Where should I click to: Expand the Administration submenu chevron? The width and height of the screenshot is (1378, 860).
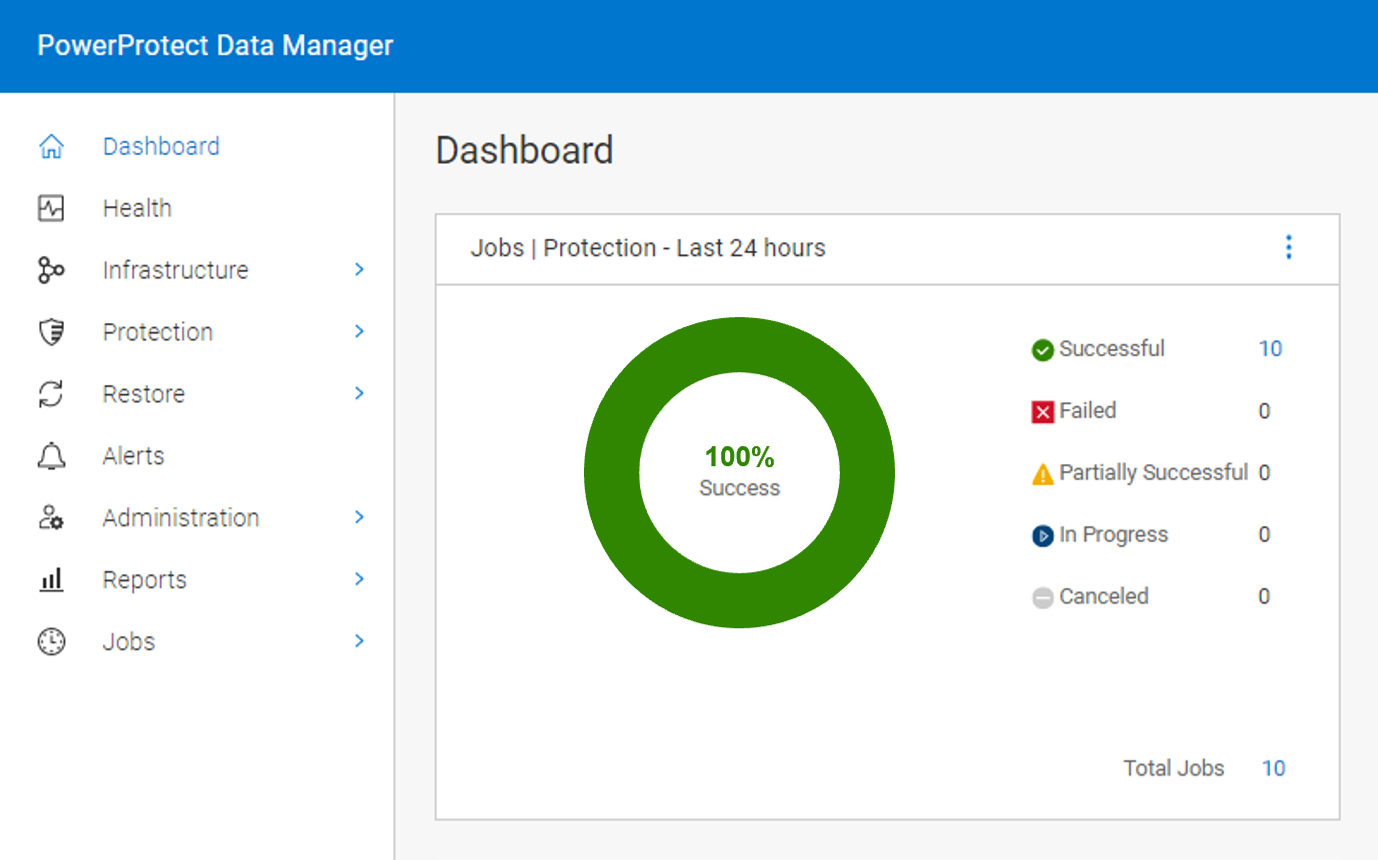pyautogui.click(x=359, y=518)
